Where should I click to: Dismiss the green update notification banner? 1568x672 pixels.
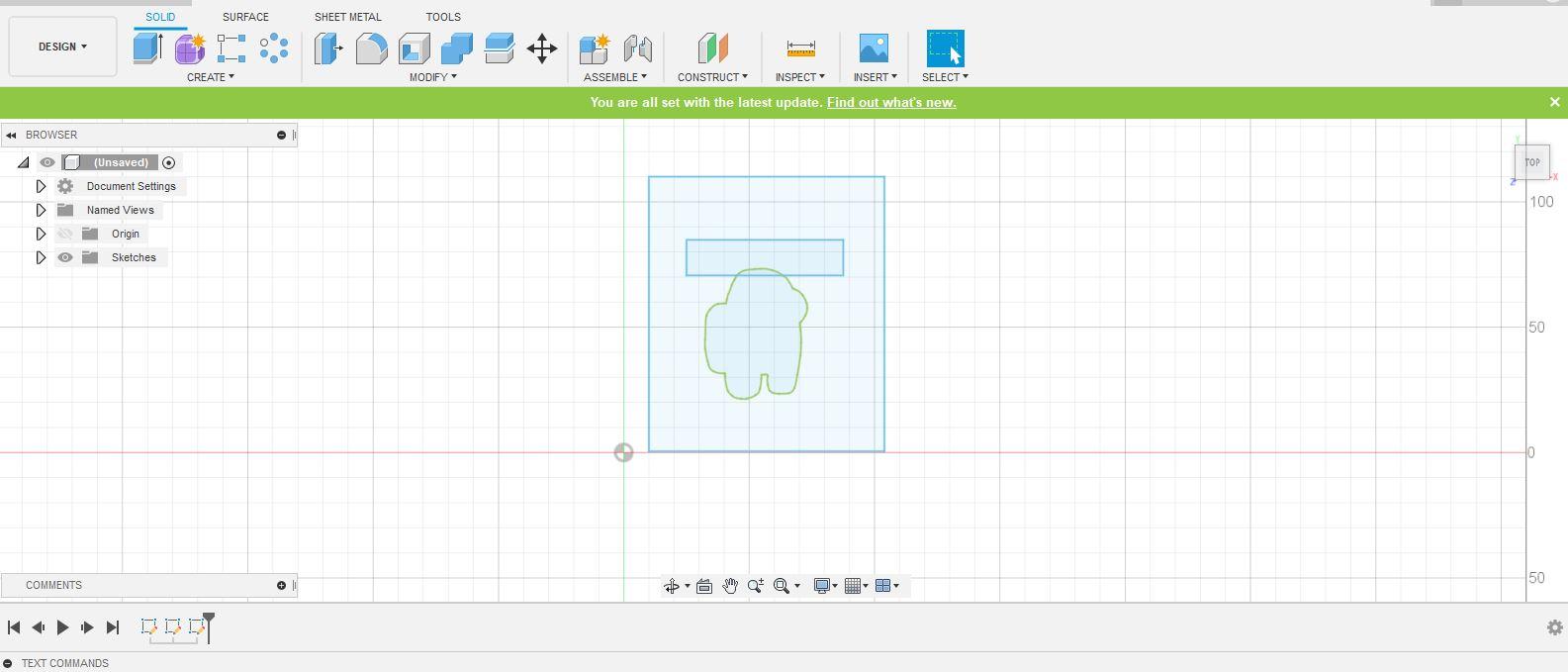pyautogui.click(x=1554, y=102)
